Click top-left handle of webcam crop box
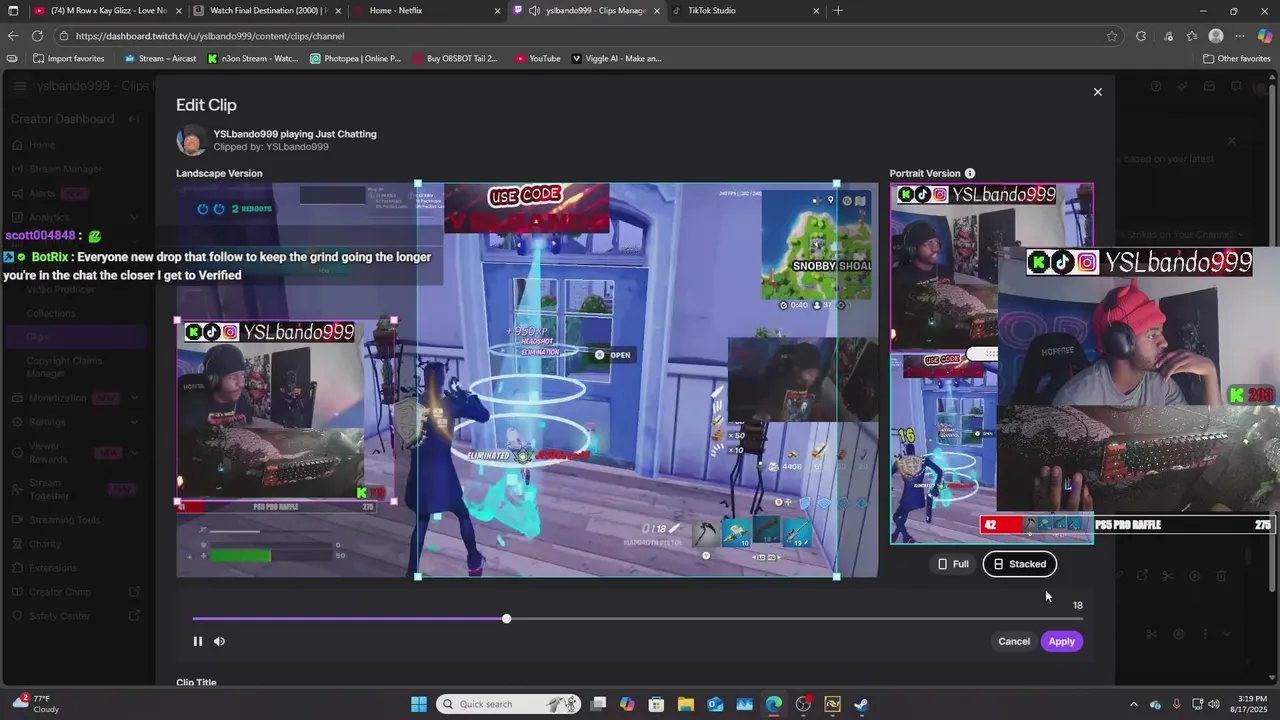Viewport: 1280px width, 720px height. coord(178,321)
